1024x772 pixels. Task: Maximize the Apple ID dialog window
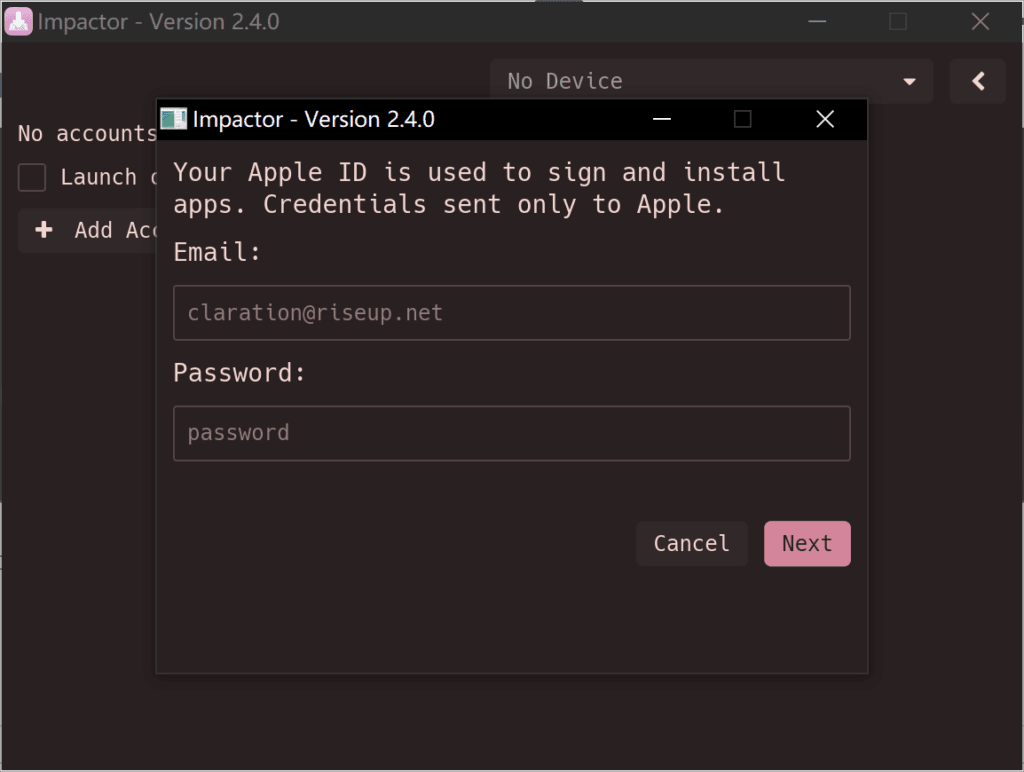tap(743, 119)
